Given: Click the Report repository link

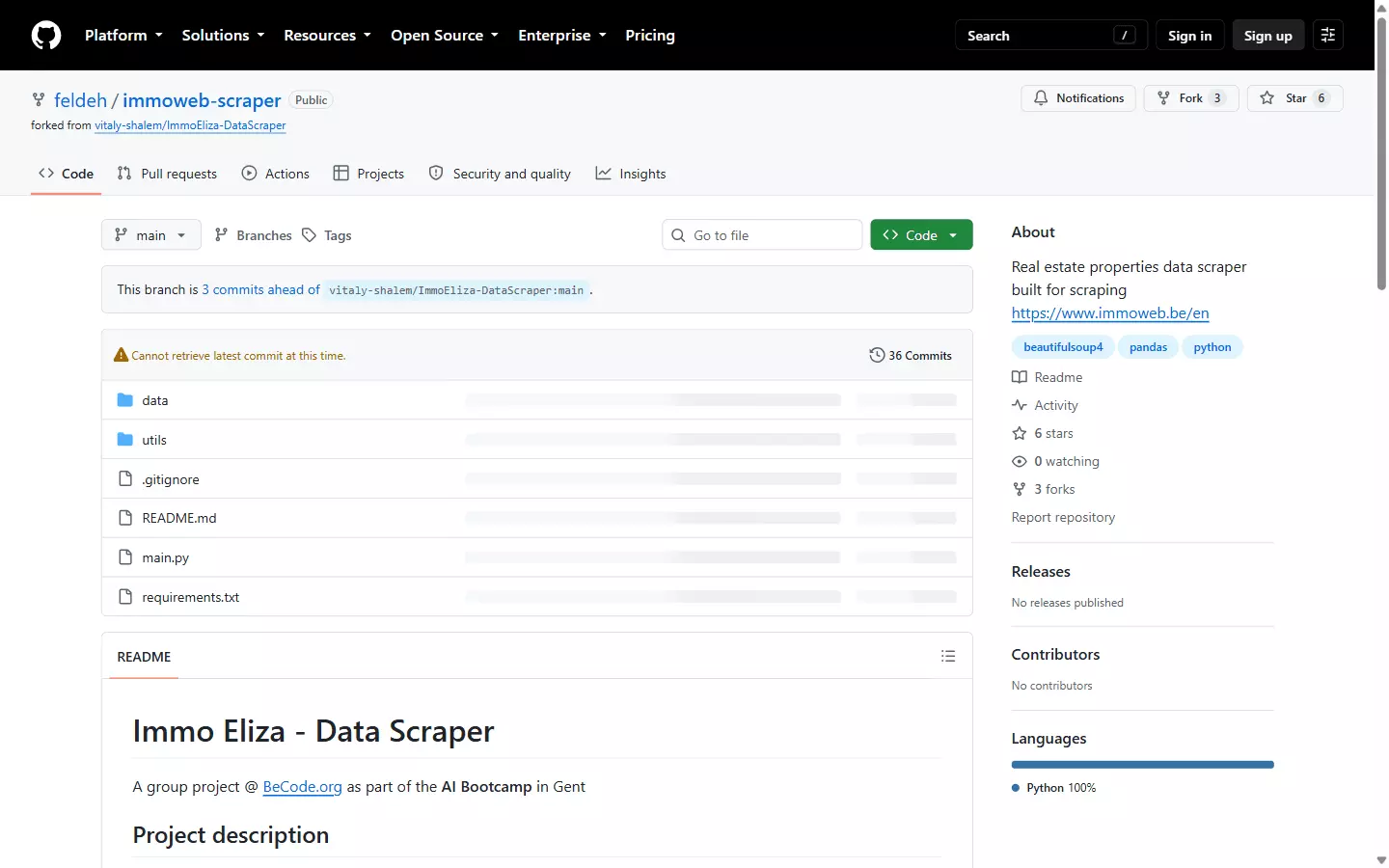Looking at the screenshot, I should coord(1063,517).
